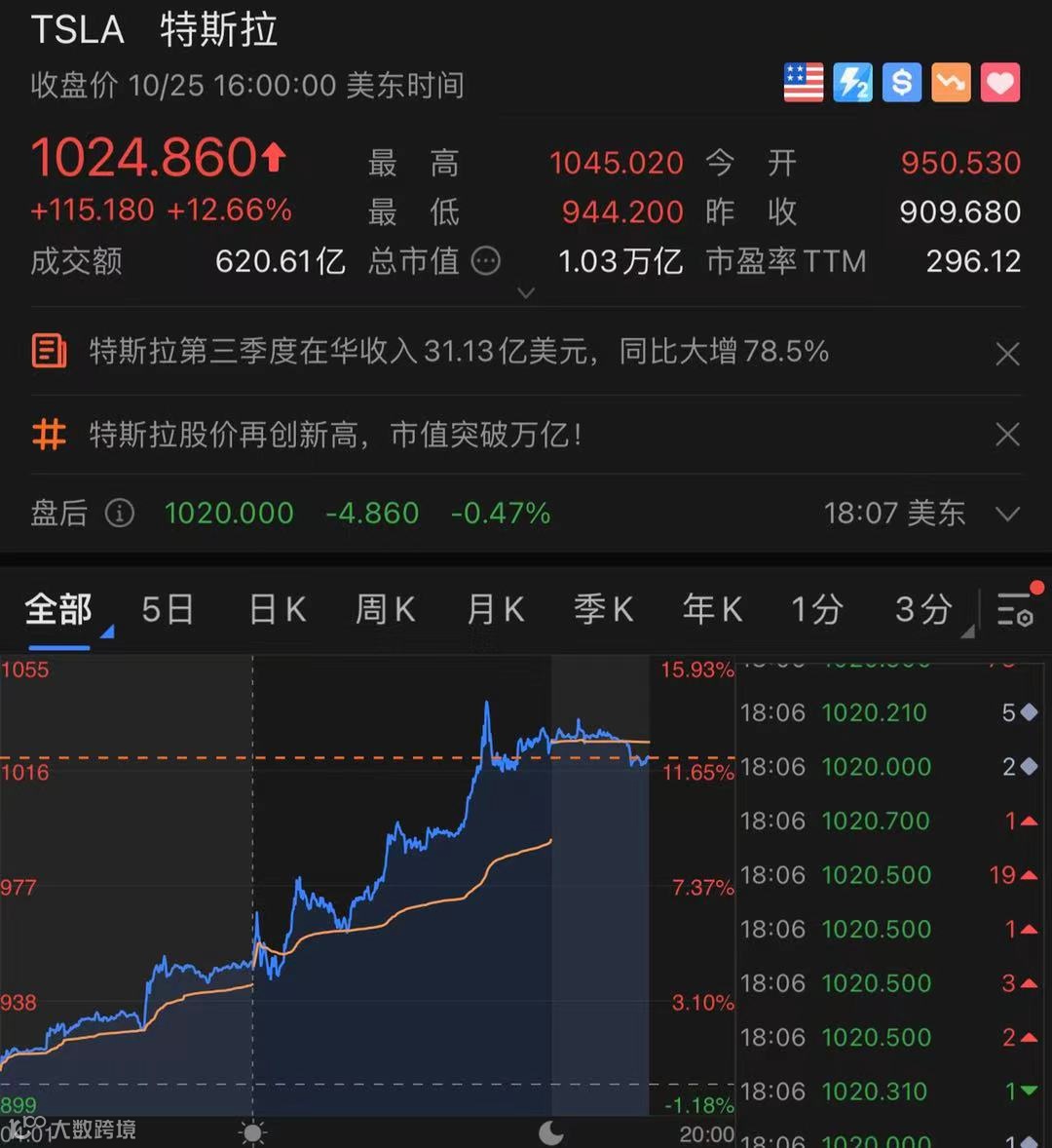The image size is (1052, 1148).
Task: Tap the blue lightning level-2 icon
Action: [852, 82]
